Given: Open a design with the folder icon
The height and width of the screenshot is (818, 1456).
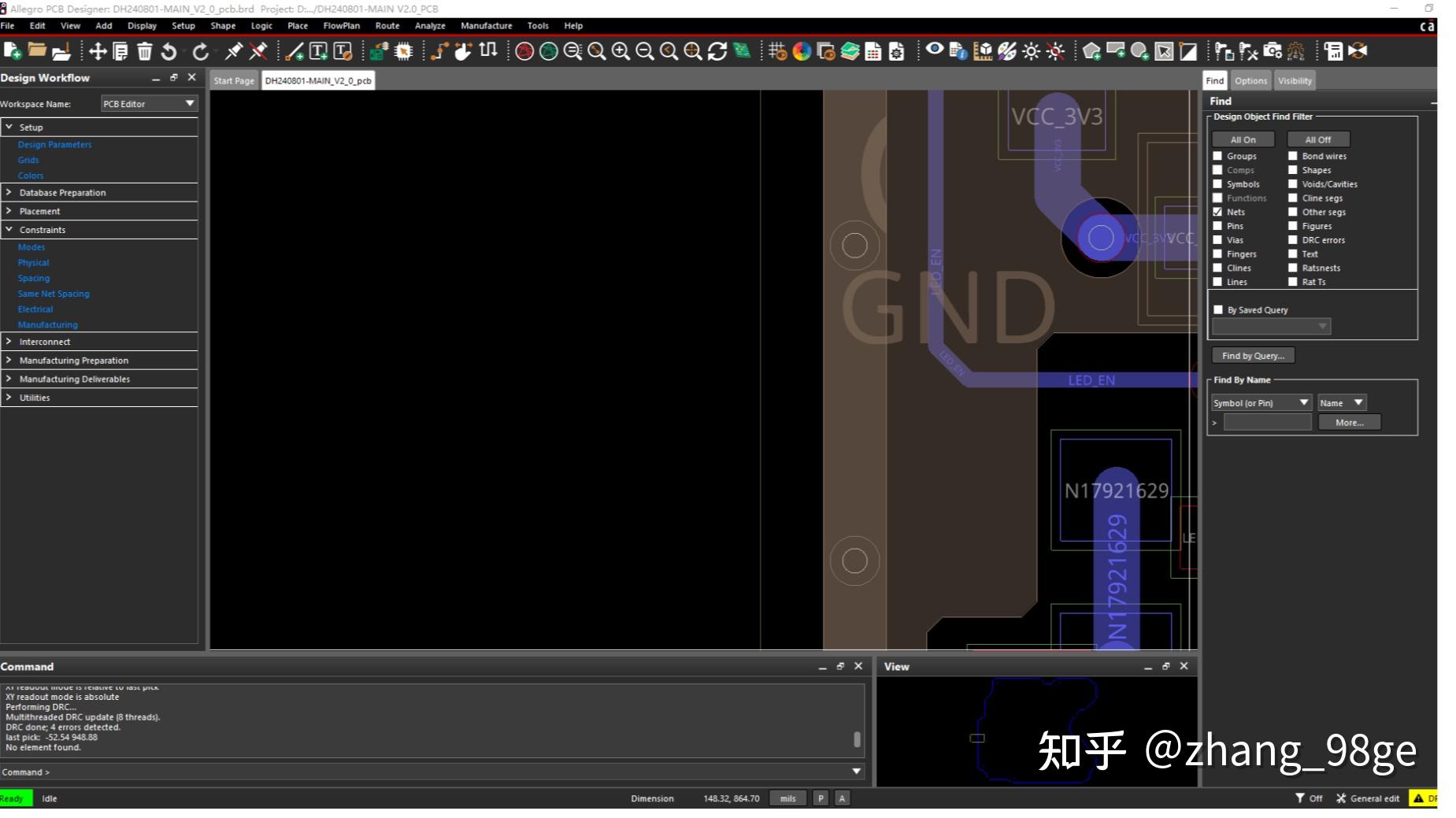Looking at the screenshot, I should (36, 51).
